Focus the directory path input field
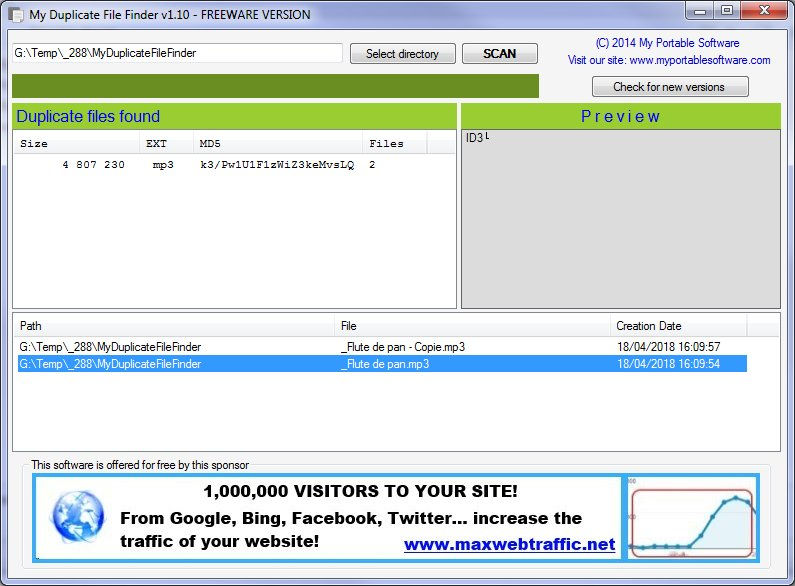The image size is (795, 586). pyautogui.click(x=177, y=53)
